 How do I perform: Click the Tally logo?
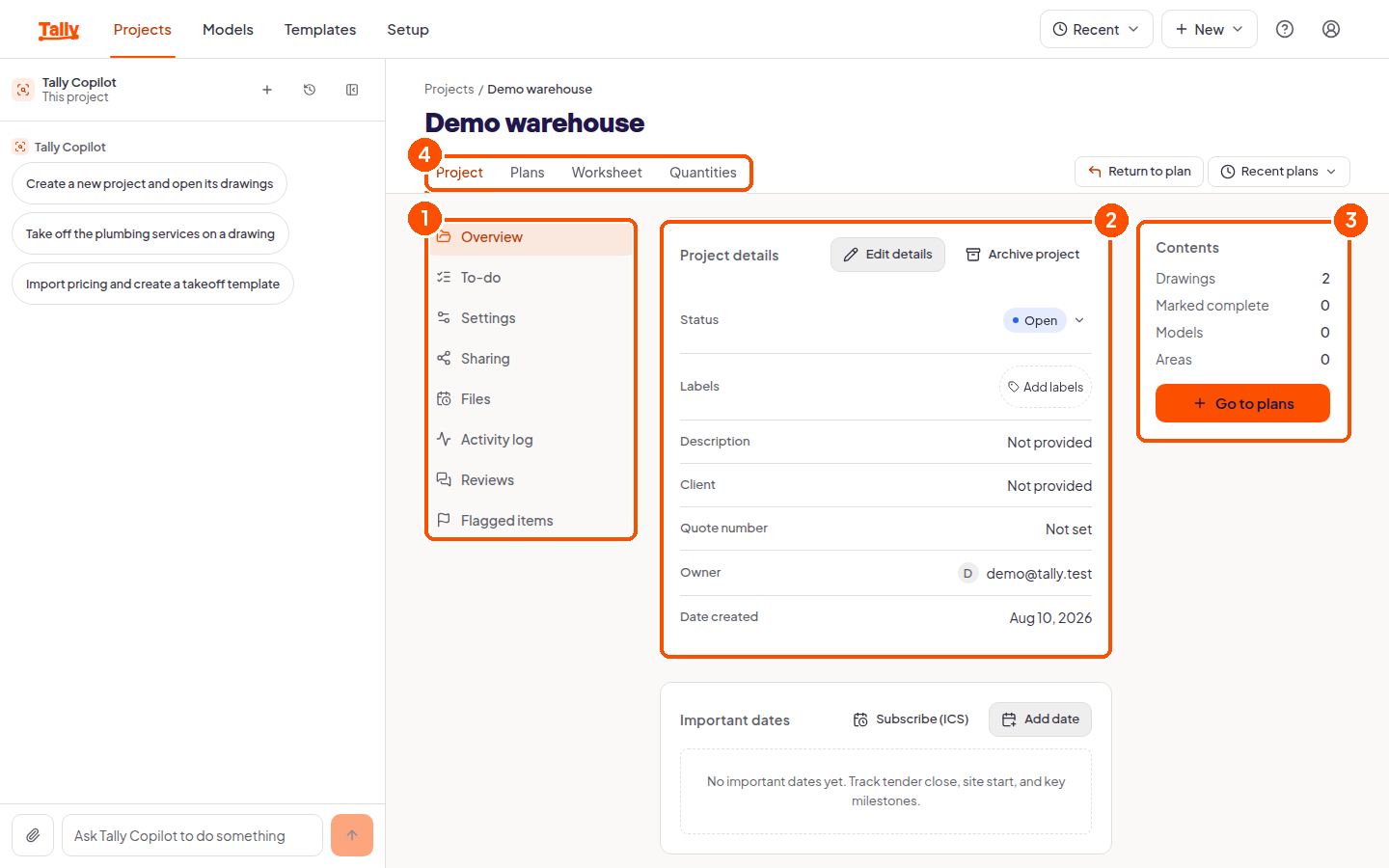tap(59, 30)
